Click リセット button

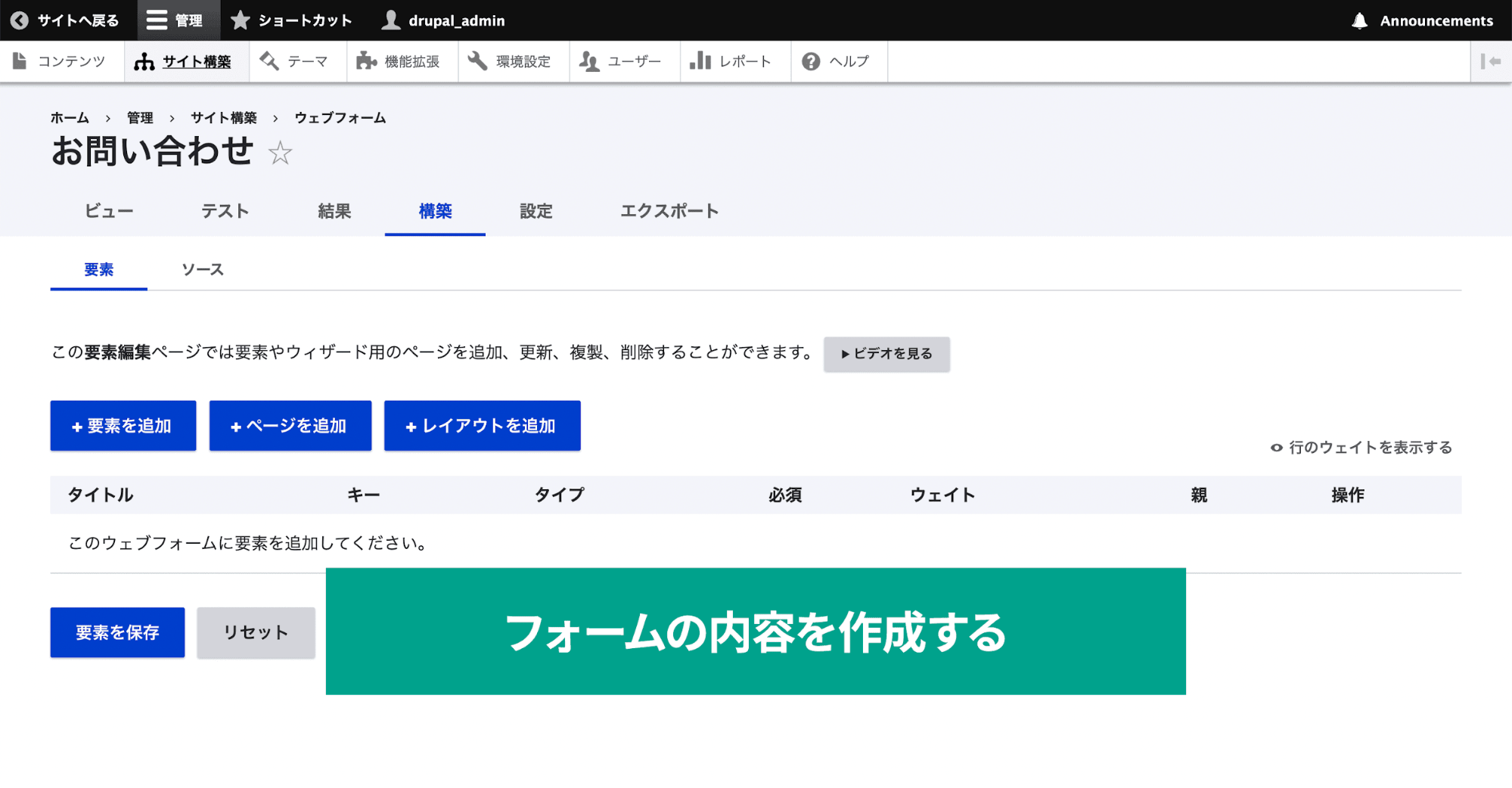[256, 632]
